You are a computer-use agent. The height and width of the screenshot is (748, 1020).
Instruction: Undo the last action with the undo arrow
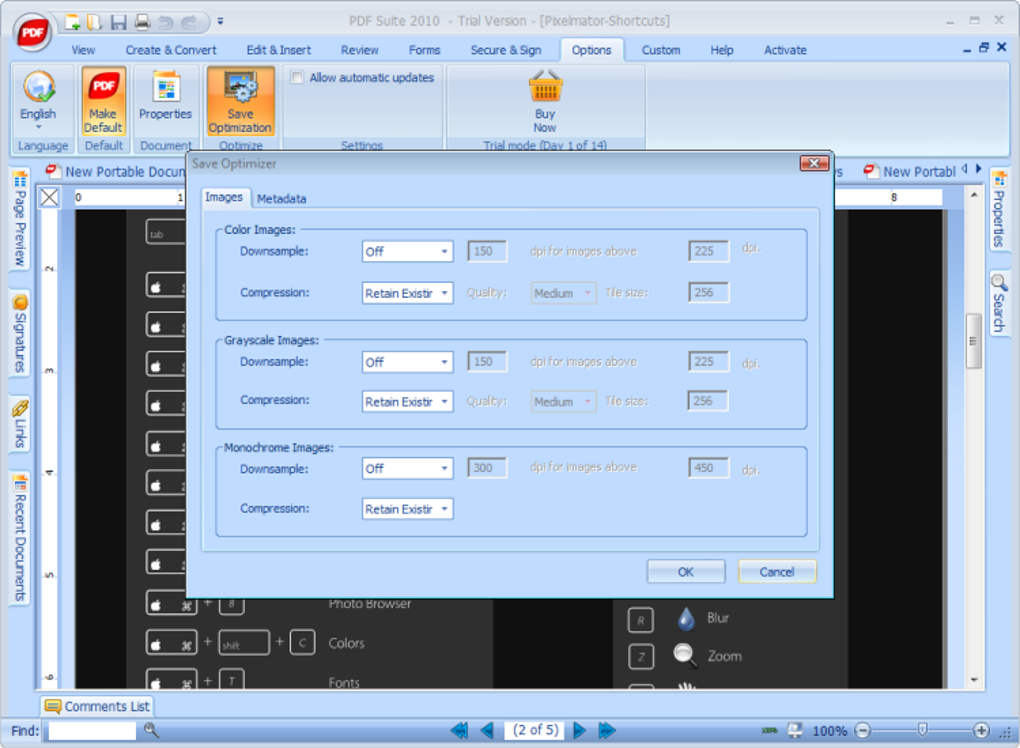(166, 22)
